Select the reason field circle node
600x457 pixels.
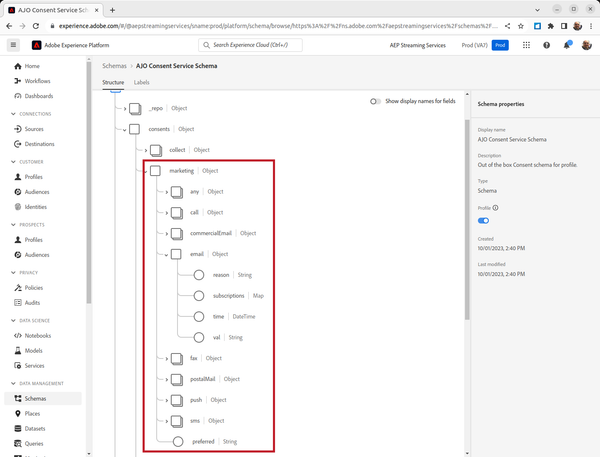click(199, 275)
